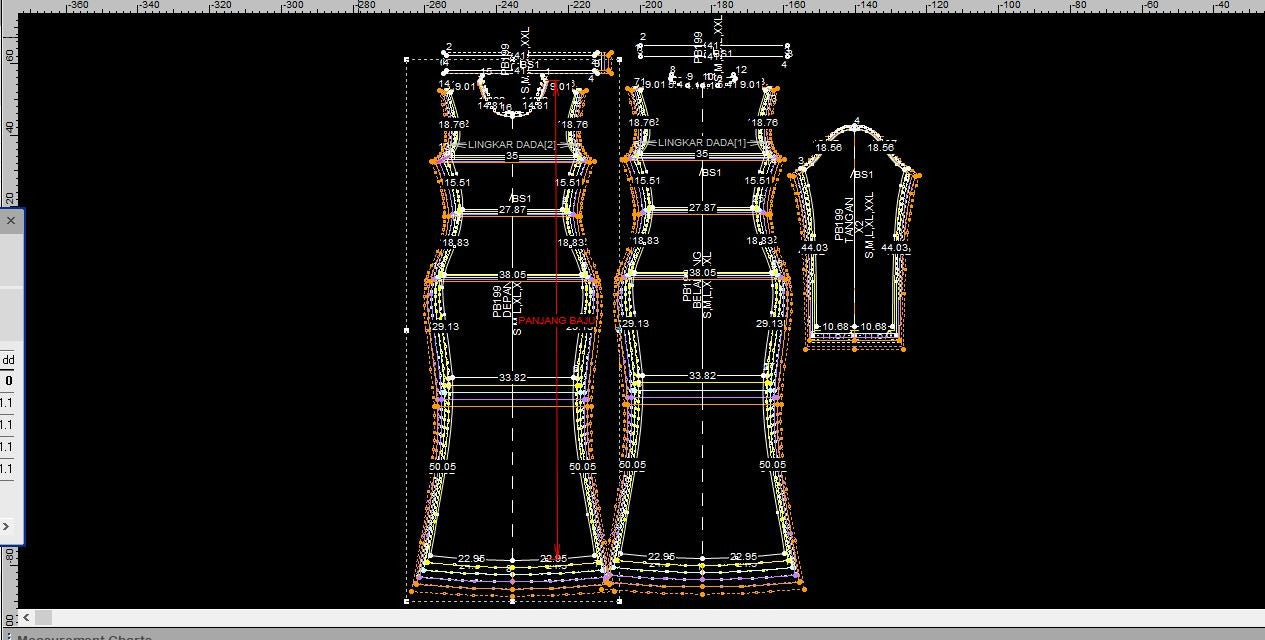1265x640 pixels.
Task: Select the "dd" column header
Action: click(8, 360)
